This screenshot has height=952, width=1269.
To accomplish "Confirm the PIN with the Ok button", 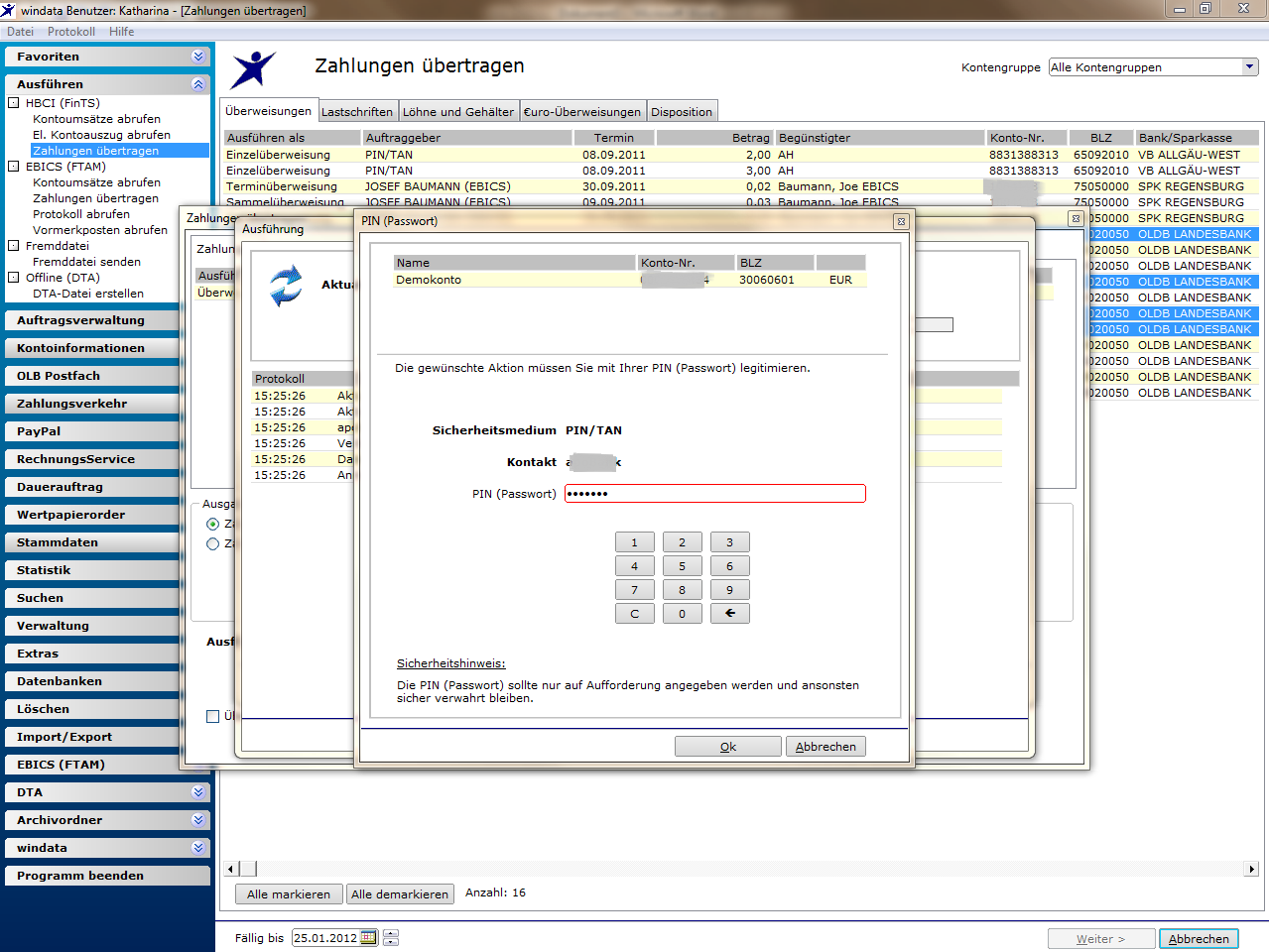I will [x=728, y=747].
